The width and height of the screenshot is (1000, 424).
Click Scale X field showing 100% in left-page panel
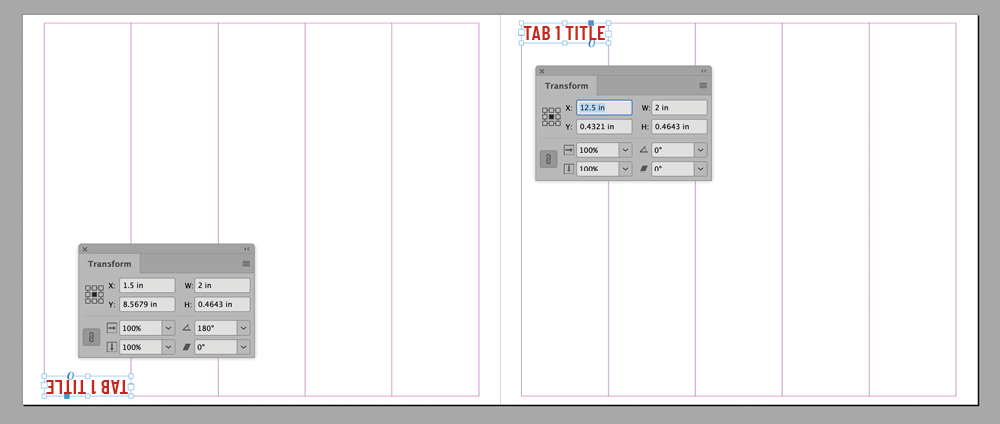point(141,328)
